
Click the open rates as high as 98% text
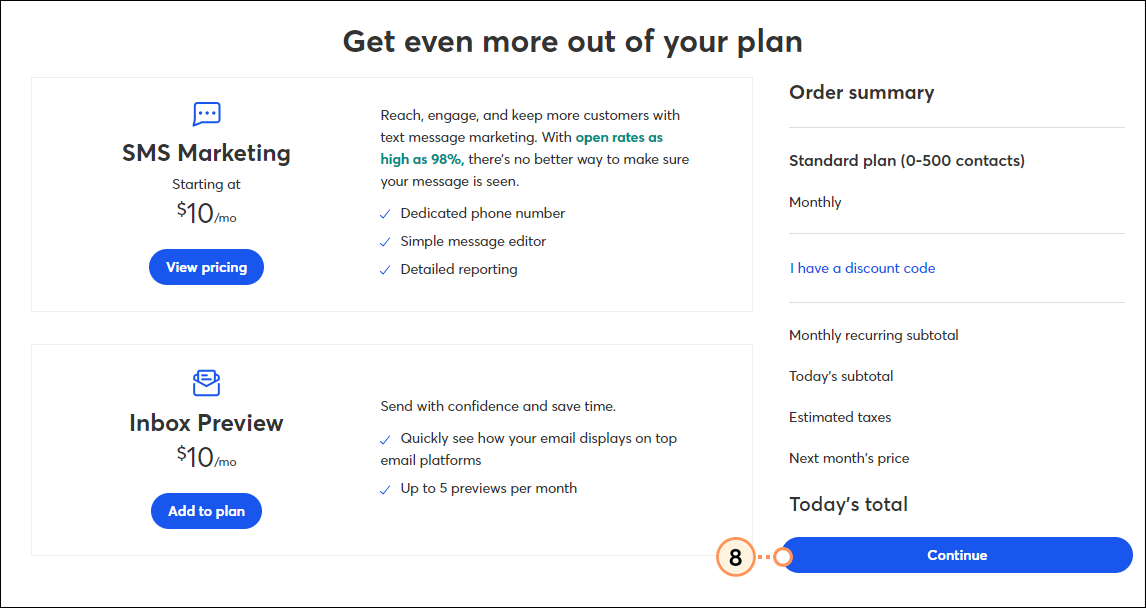pyautogui.click(x=522, y=148)
